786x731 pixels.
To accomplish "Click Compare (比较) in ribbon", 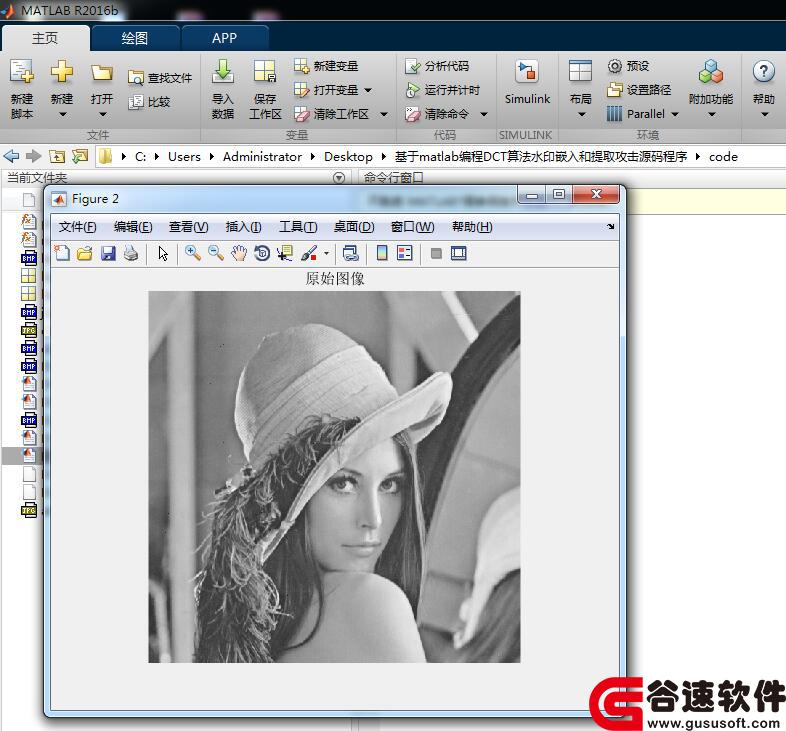I will (149, 102).
